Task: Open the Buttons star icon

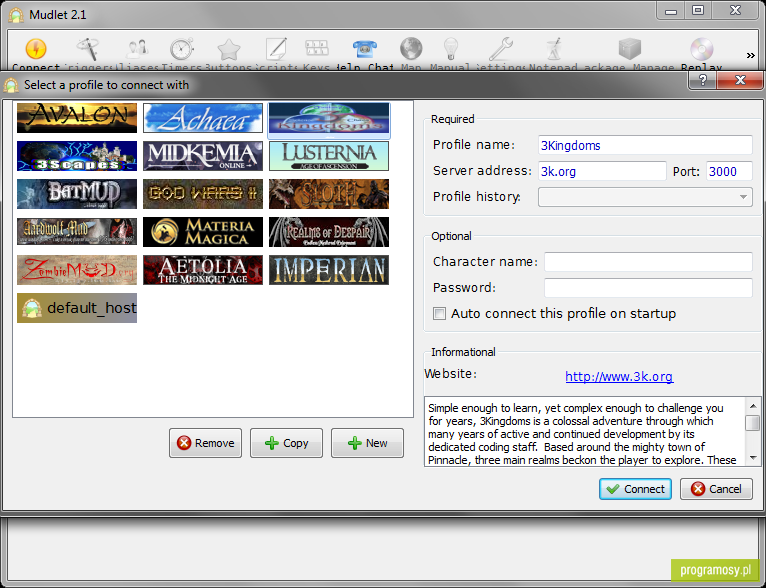Action: point(229,49)
